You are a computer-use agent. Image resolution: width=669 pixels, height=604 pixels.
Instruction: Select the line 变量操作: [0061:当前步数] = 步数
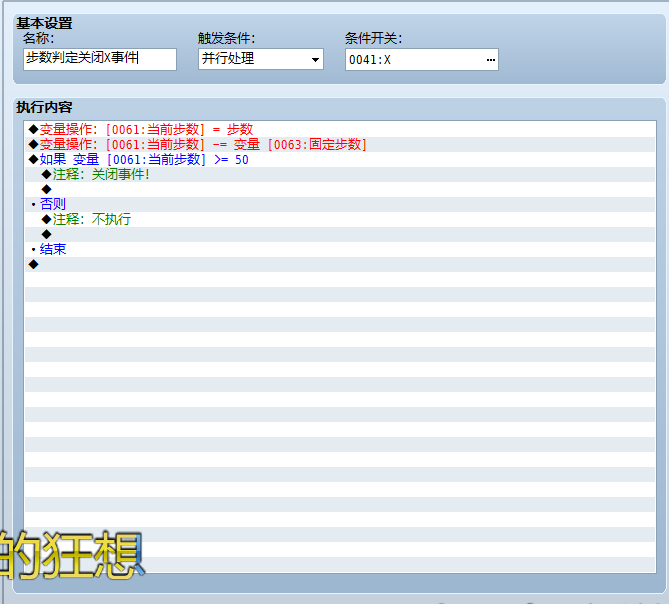(x=340, y=129)
